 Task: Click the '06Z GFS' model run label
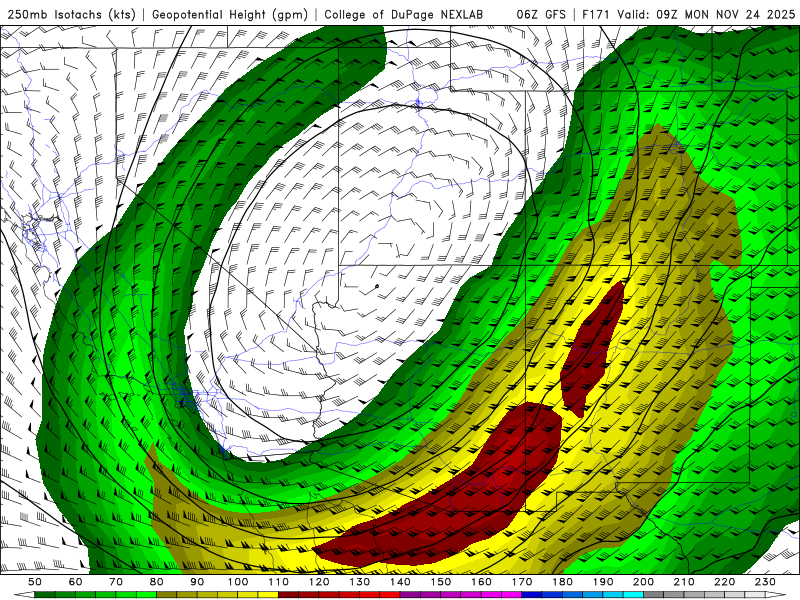point(541,15)
